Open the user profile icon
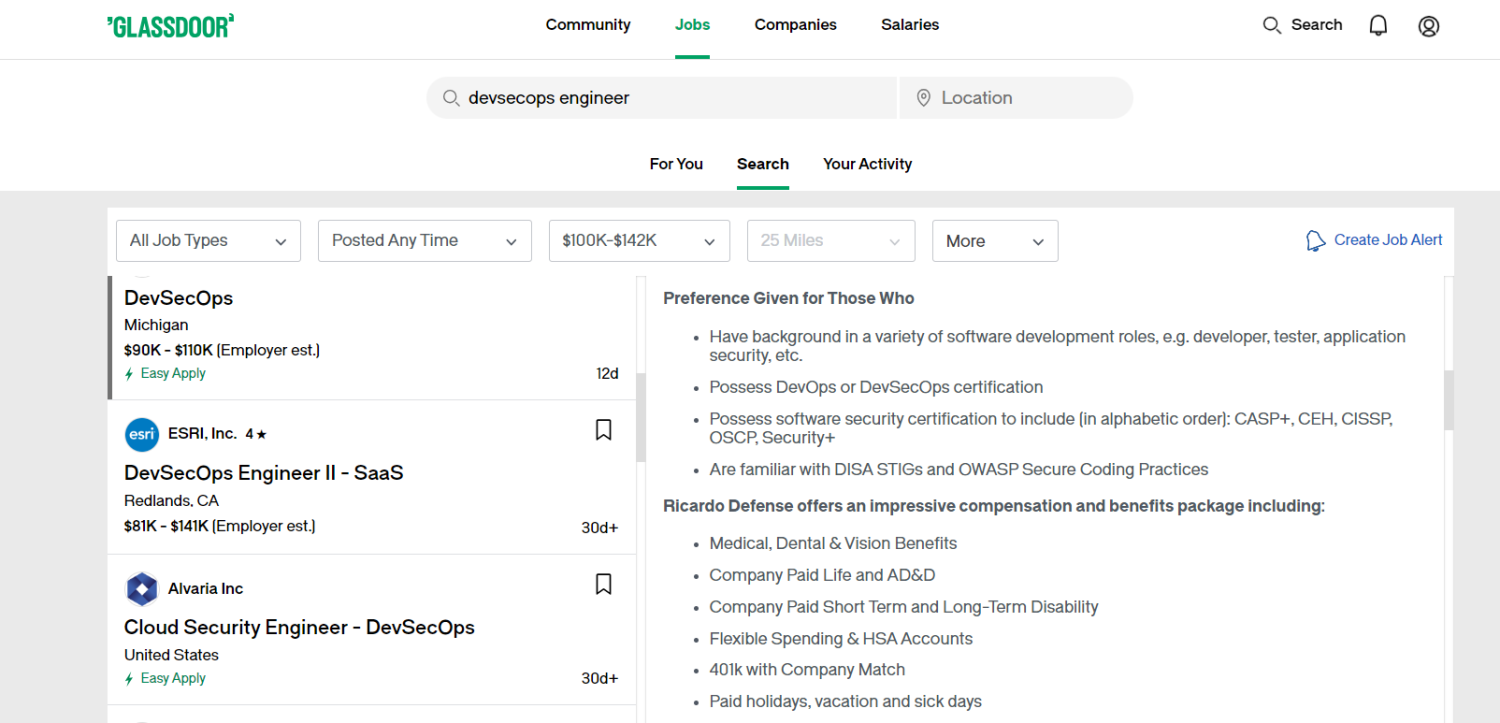This screenshot has height=723, width=1500. tap(1429, 26)
